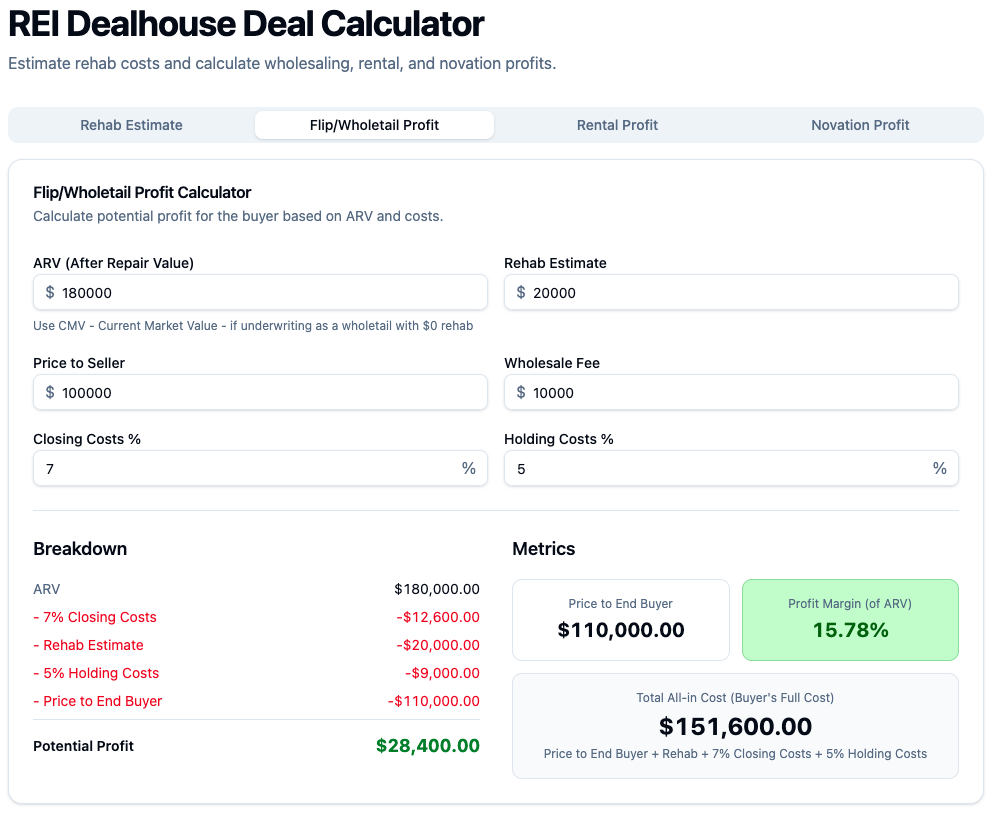Click the ARV breakdown value $180,000.00

(x=437, y=589)
